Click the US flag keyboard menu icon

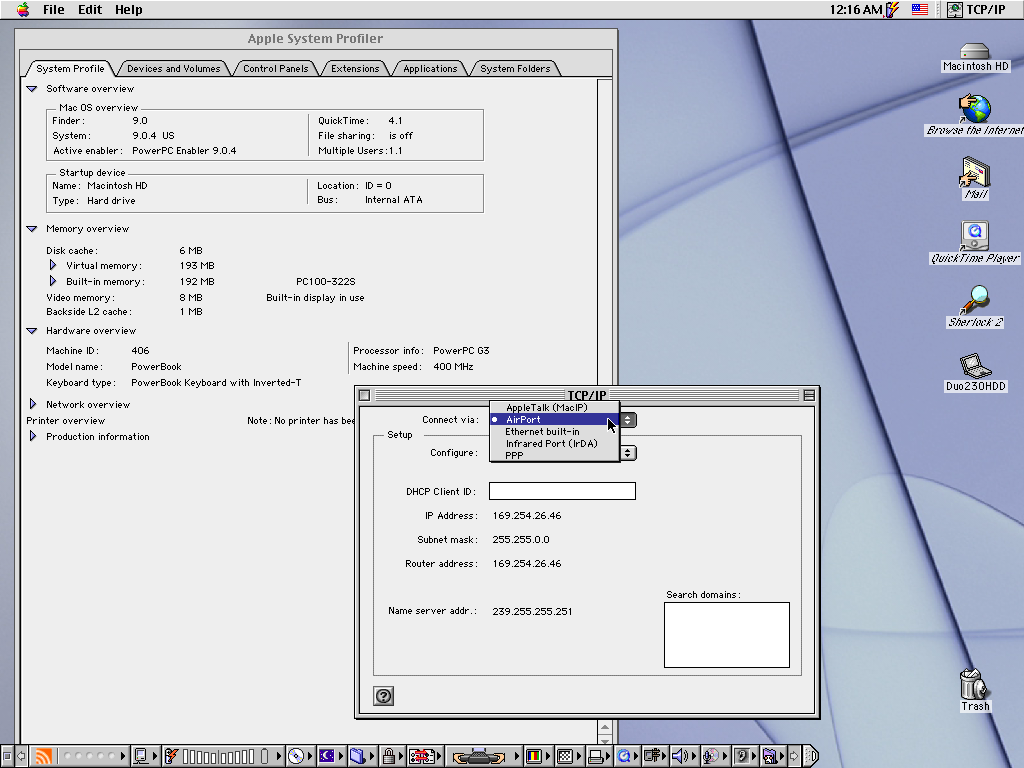920,9
